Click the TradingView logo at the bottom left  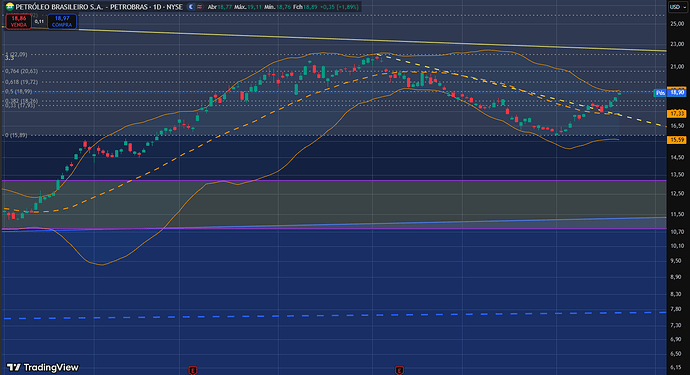pyautogui.click(x=43, y=367)
